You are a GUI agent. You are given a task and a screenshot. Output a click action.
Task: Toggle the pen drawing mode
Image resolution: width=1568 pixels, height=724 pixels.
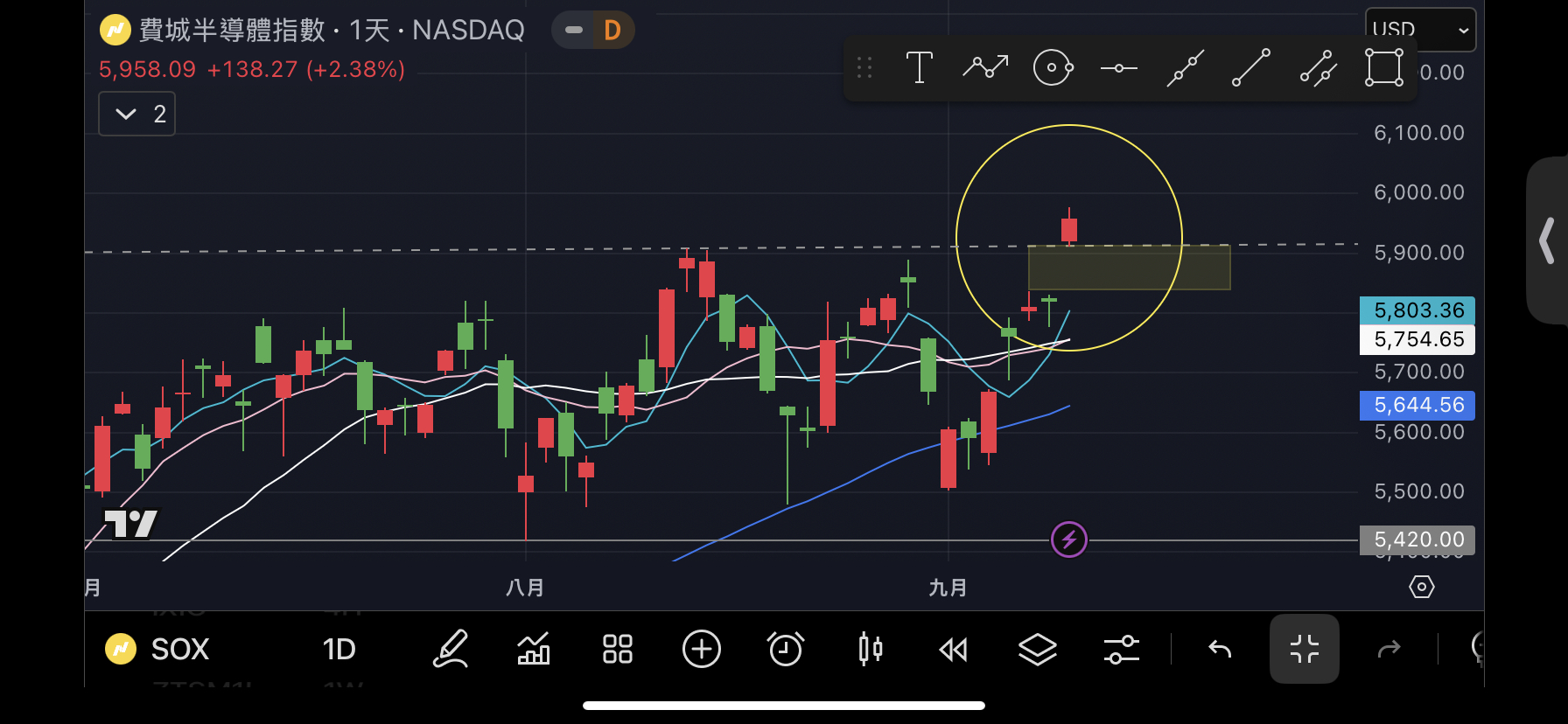click(451, 649)
